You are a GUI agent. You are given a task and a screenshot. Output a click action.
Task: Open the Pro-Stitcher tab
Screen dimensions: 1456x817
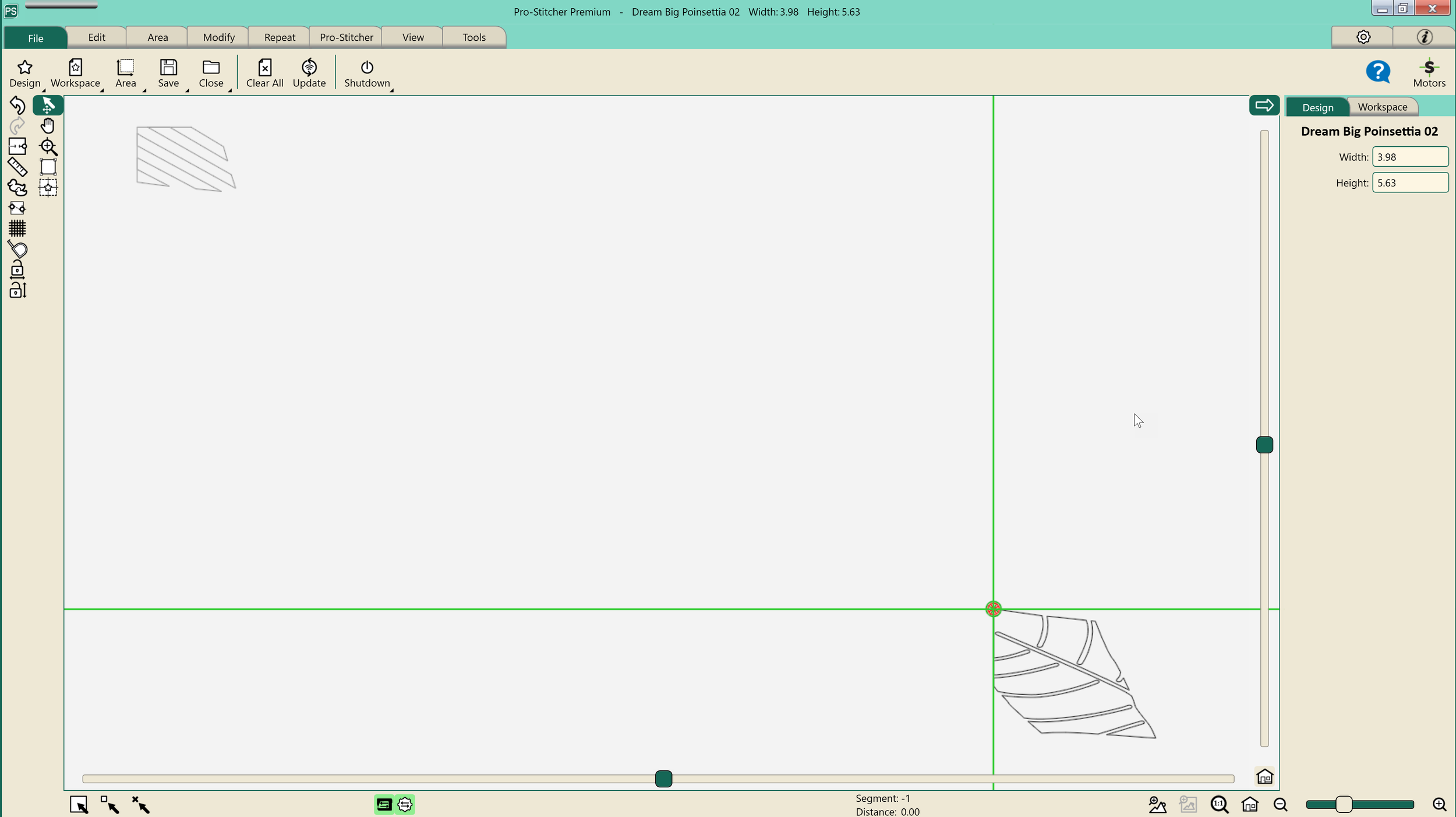(x=346, y=37)
